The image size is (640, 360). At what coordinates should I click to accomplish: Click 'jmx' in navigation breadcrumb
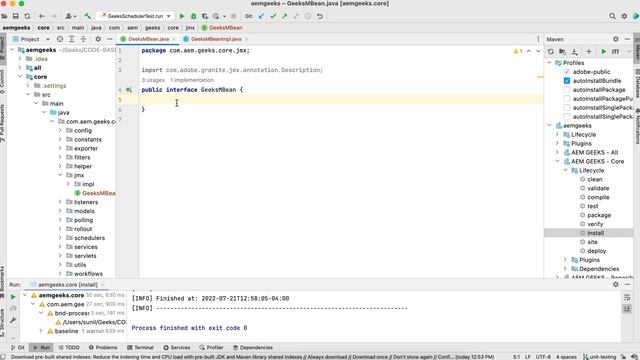point(190,28)
